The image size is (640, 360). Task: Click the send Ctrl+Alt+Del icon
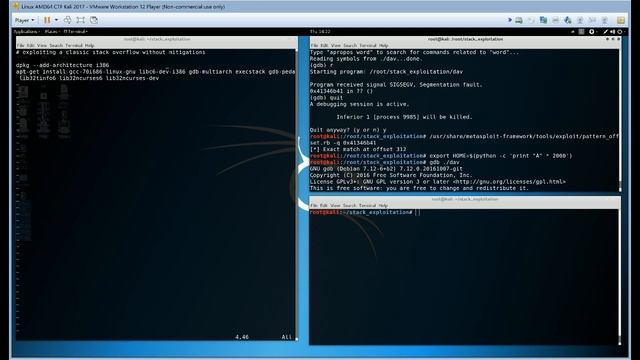point(68,20)
